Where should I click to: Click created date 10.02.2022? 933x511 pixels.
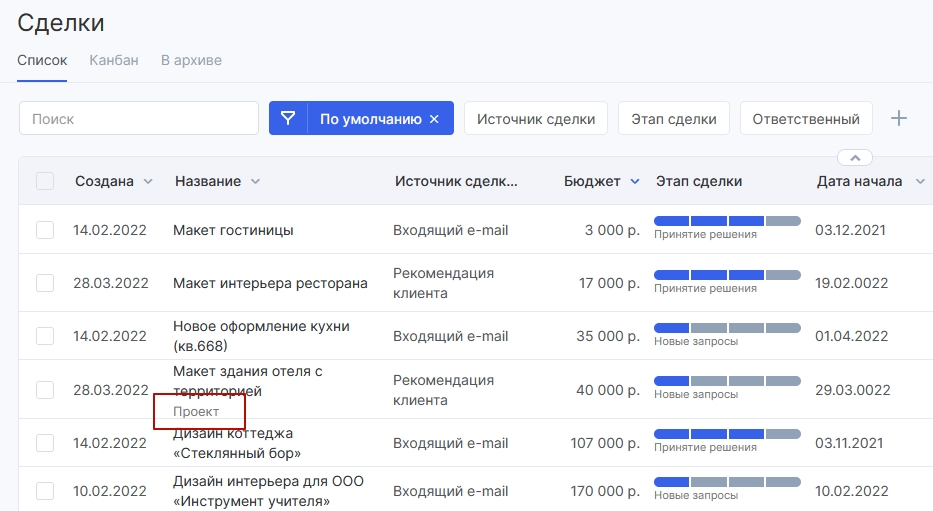tap(109, 491)
